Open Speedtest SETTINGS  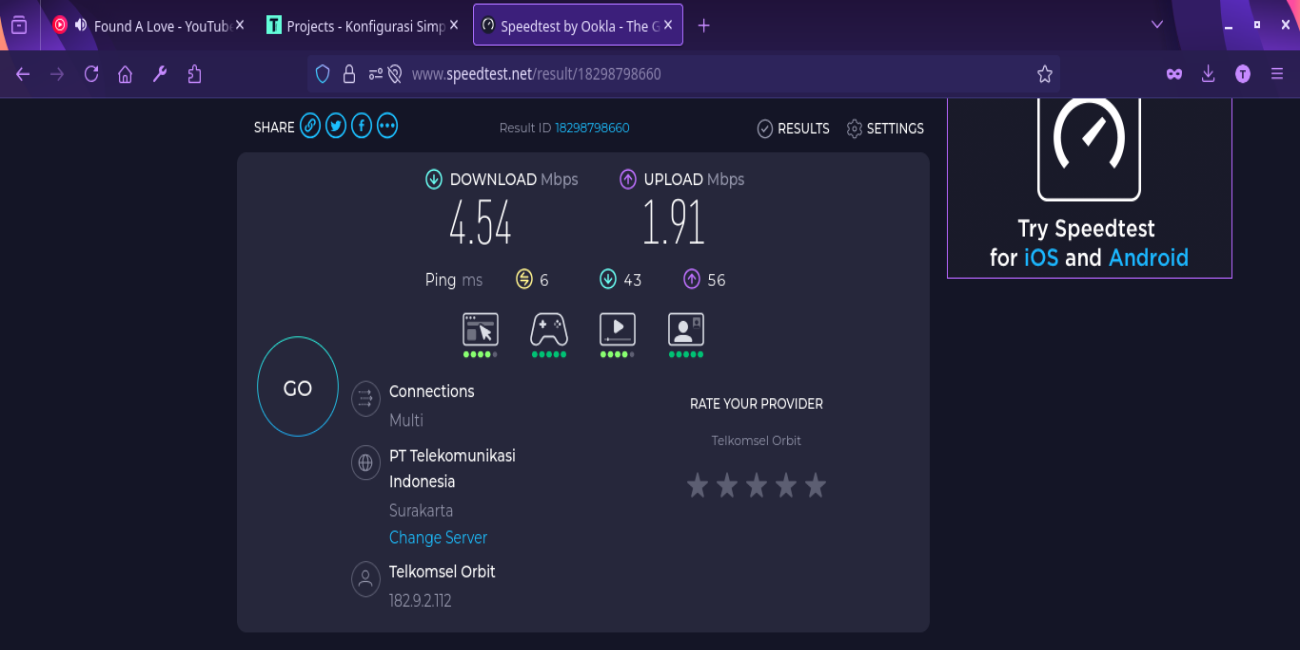click(x=885, y=128)
